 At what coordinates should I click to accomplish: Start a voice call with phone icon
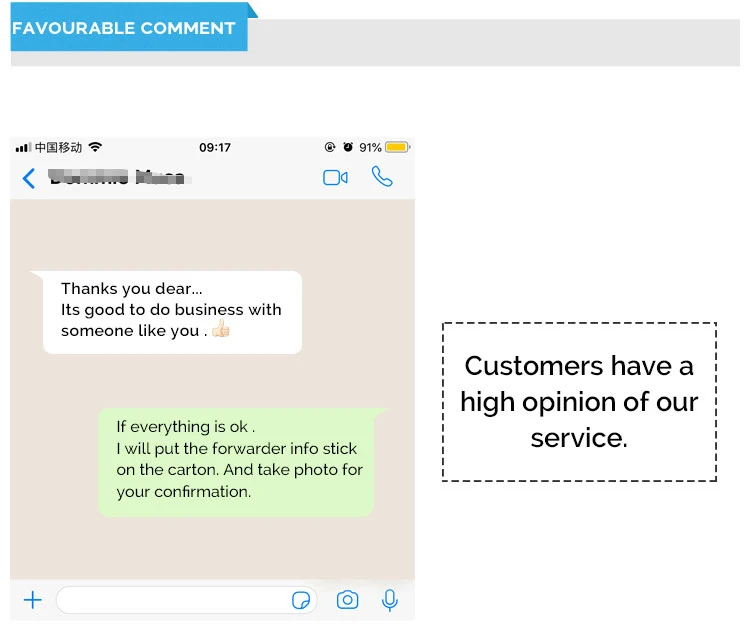pos(382,176)
